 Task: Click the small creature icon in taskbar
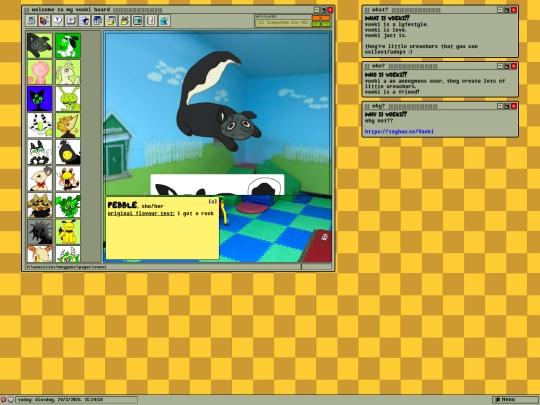tap(11, 399)
